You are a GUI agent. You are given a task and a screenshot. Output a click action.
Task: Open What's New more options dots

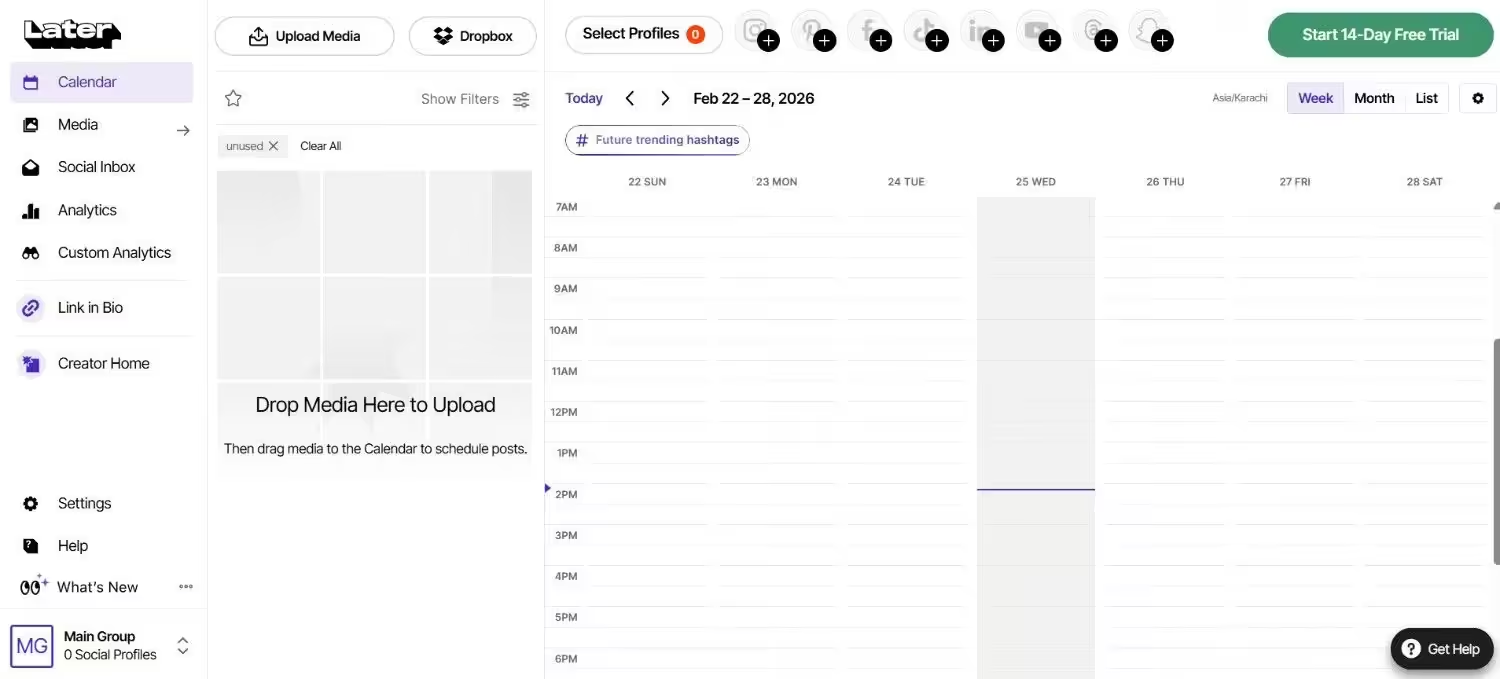tap(186, 587)
